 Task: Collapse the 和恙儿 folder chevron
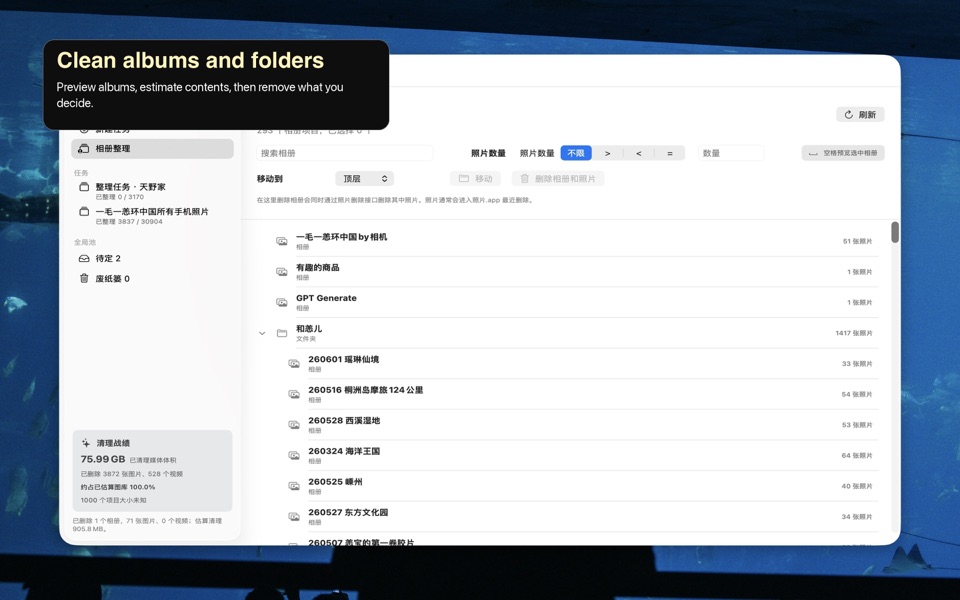click(262, 334)
